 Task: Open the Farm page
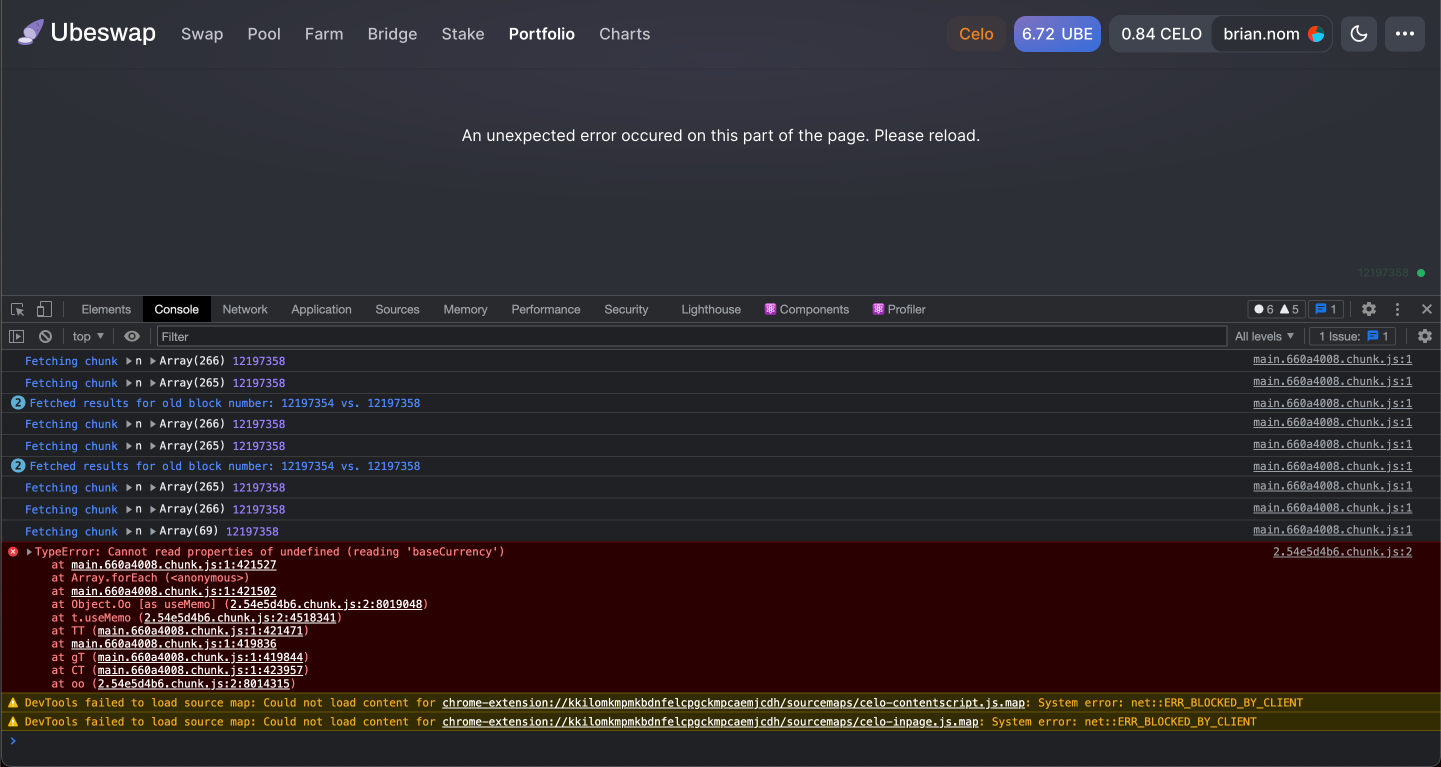[x=324, y=34]
